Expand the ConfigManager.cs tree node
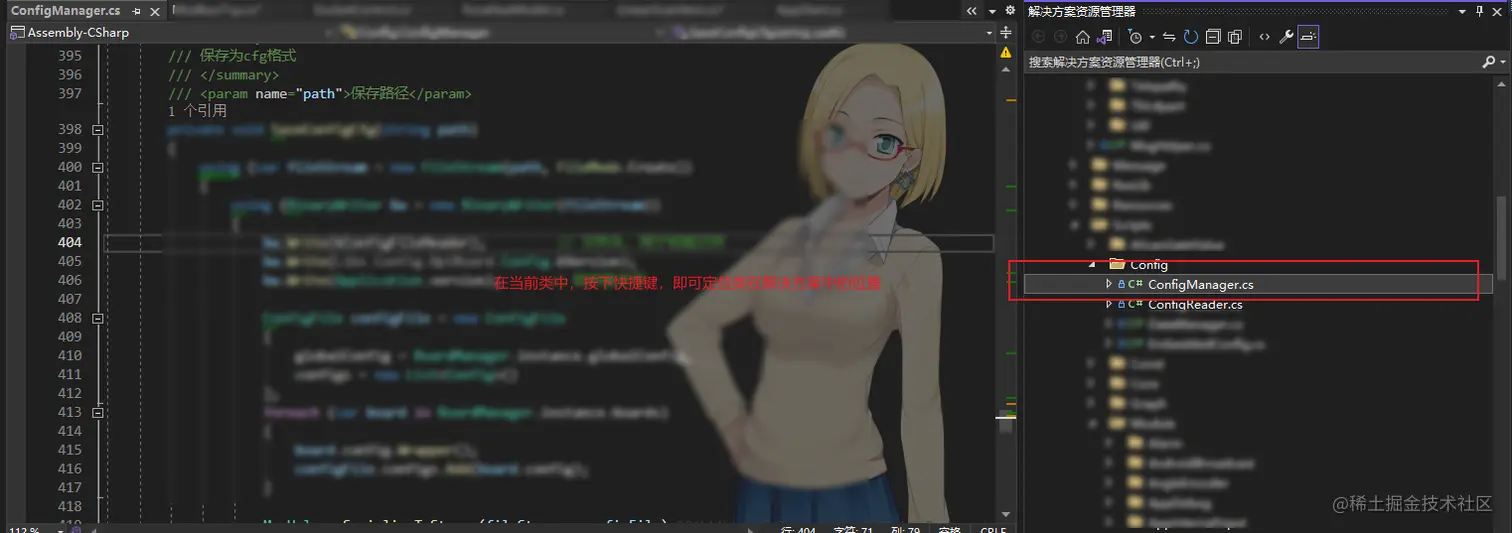Viewport: 1512px width, 533px height. pos(1108,284)
